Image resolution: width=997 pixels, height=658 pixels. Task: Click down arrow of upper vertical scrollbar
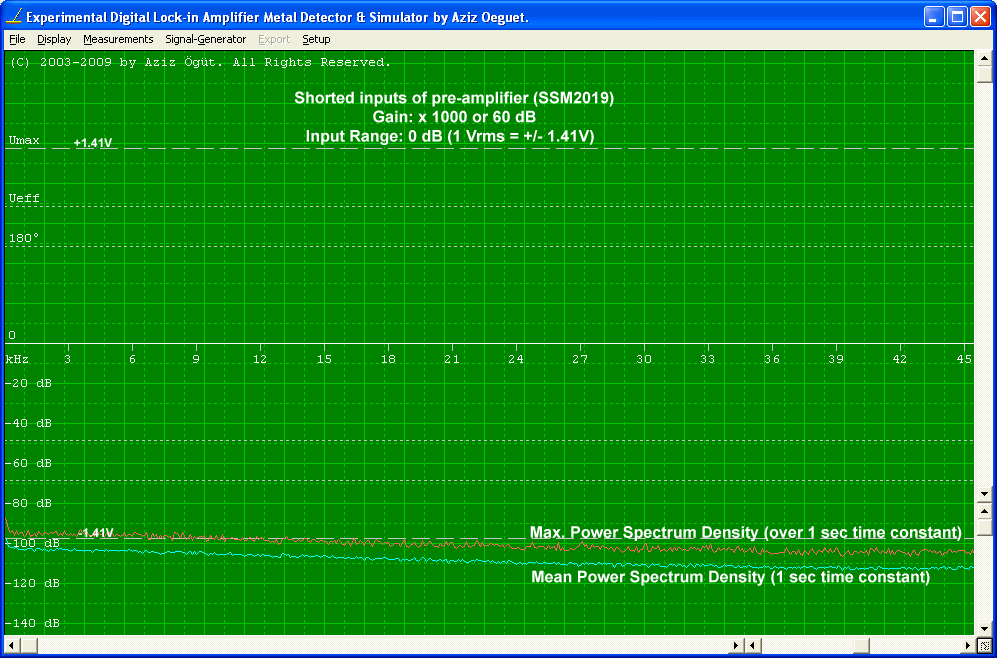984,494
